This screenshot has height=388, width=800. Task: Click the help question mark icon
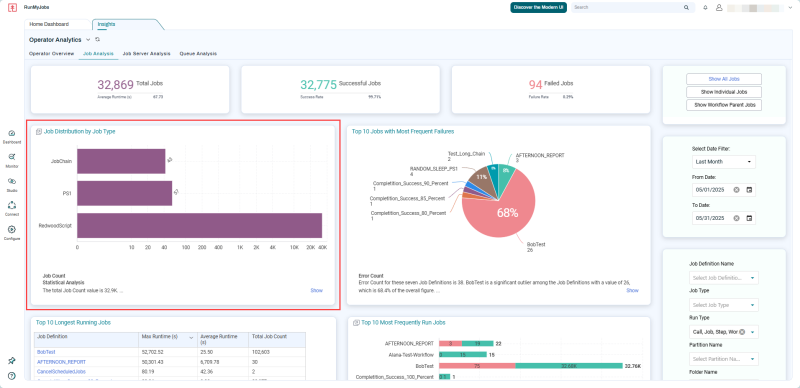(x=12, y=376)
